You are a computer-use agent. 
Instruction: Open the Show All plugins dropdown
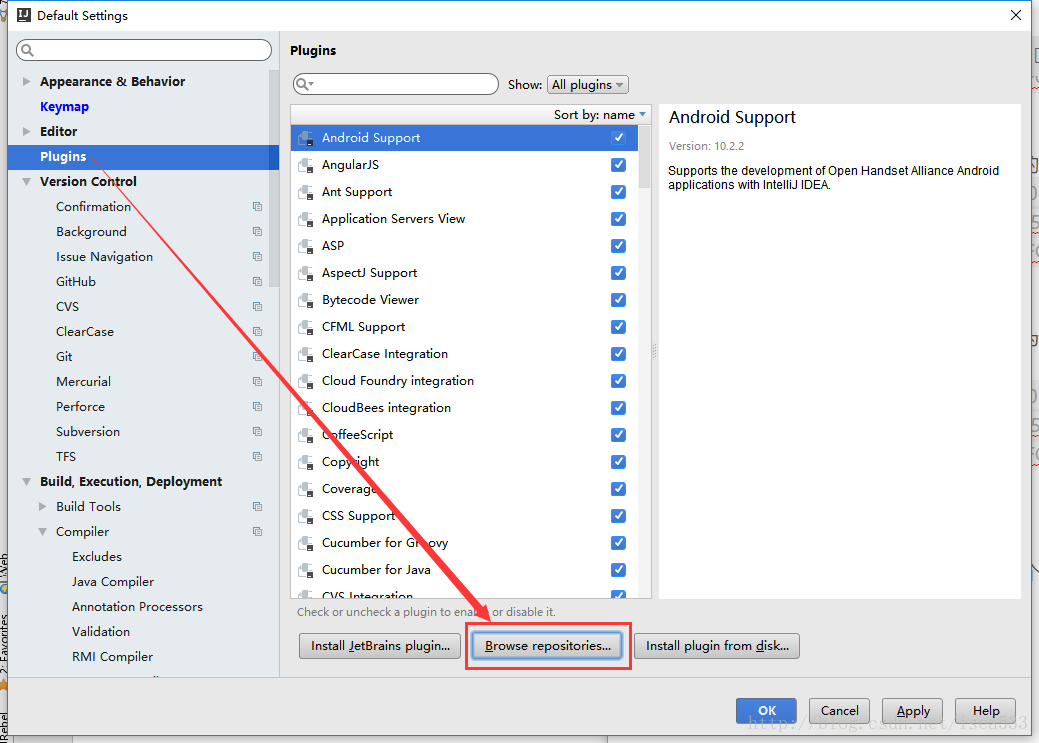(587, 85)
